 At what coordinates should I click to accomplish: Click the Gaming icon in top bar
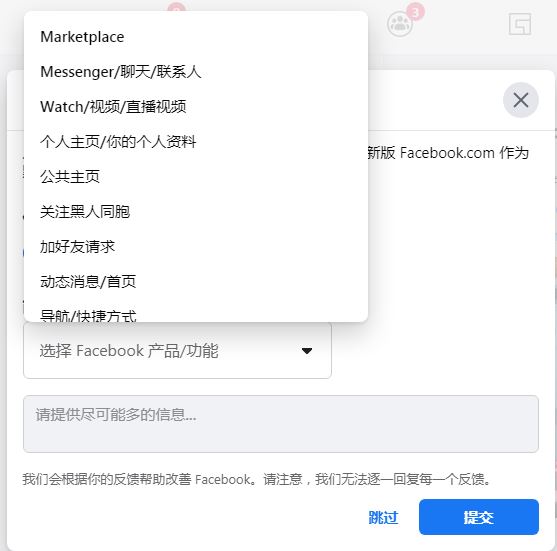(520, 24)
